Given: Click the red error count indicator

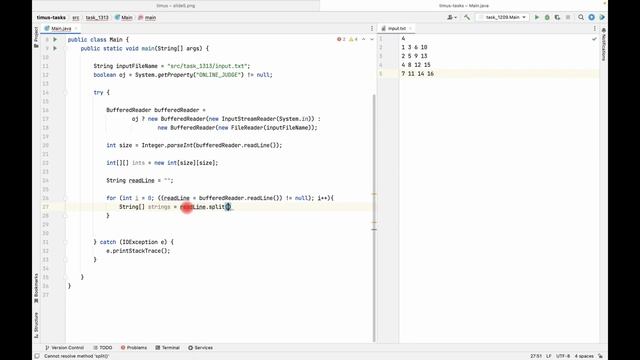Looking at the screenshot, I should [341, 39].
